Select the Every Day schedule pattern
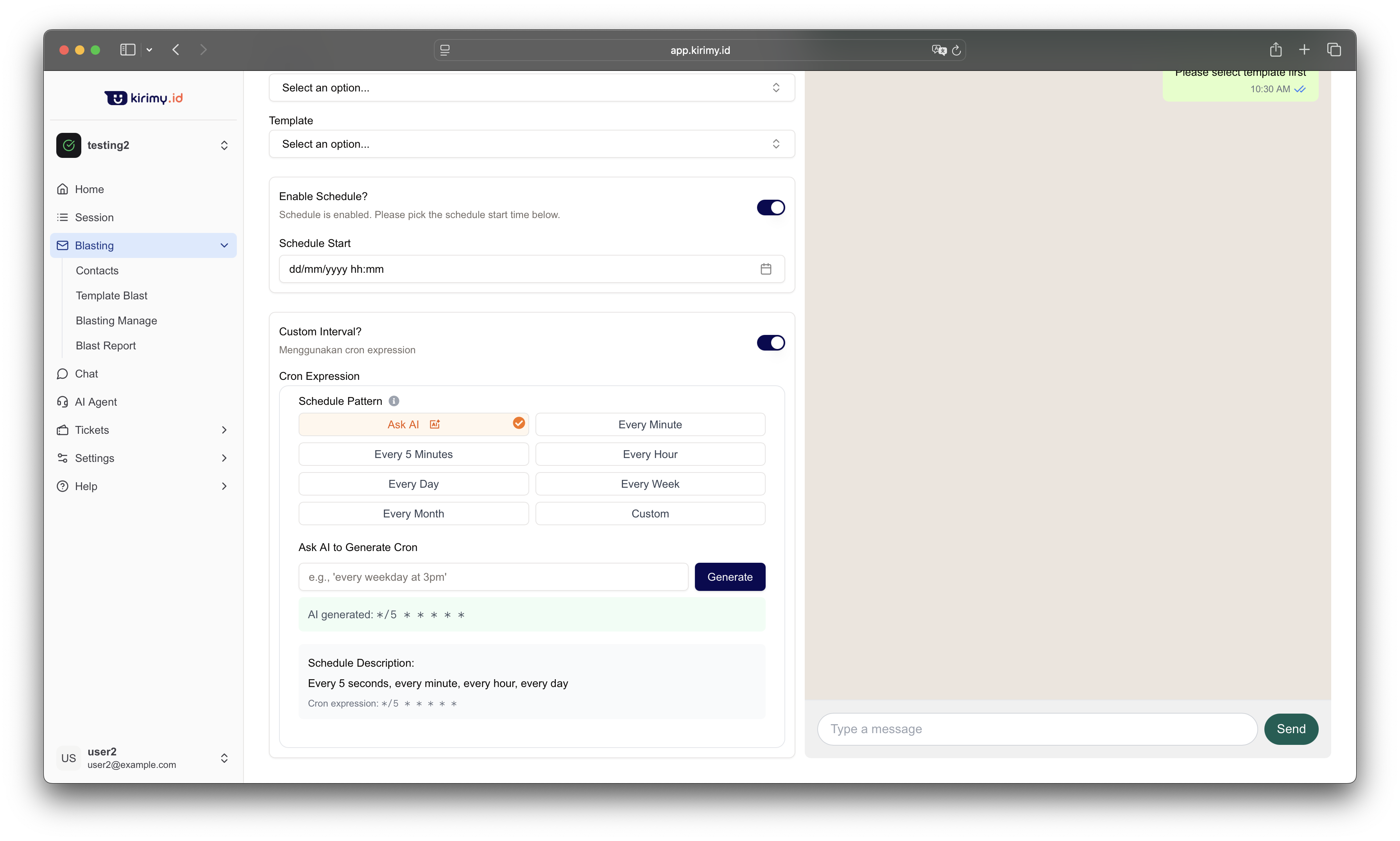 click(x=413, y=484)
